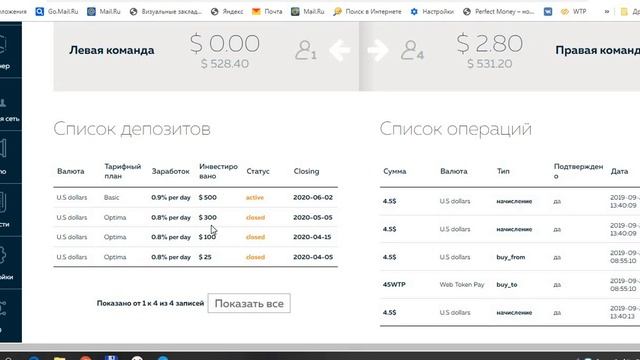Click the Правая команда label
This screenshot has width=640, height=360.
(598, 50)
